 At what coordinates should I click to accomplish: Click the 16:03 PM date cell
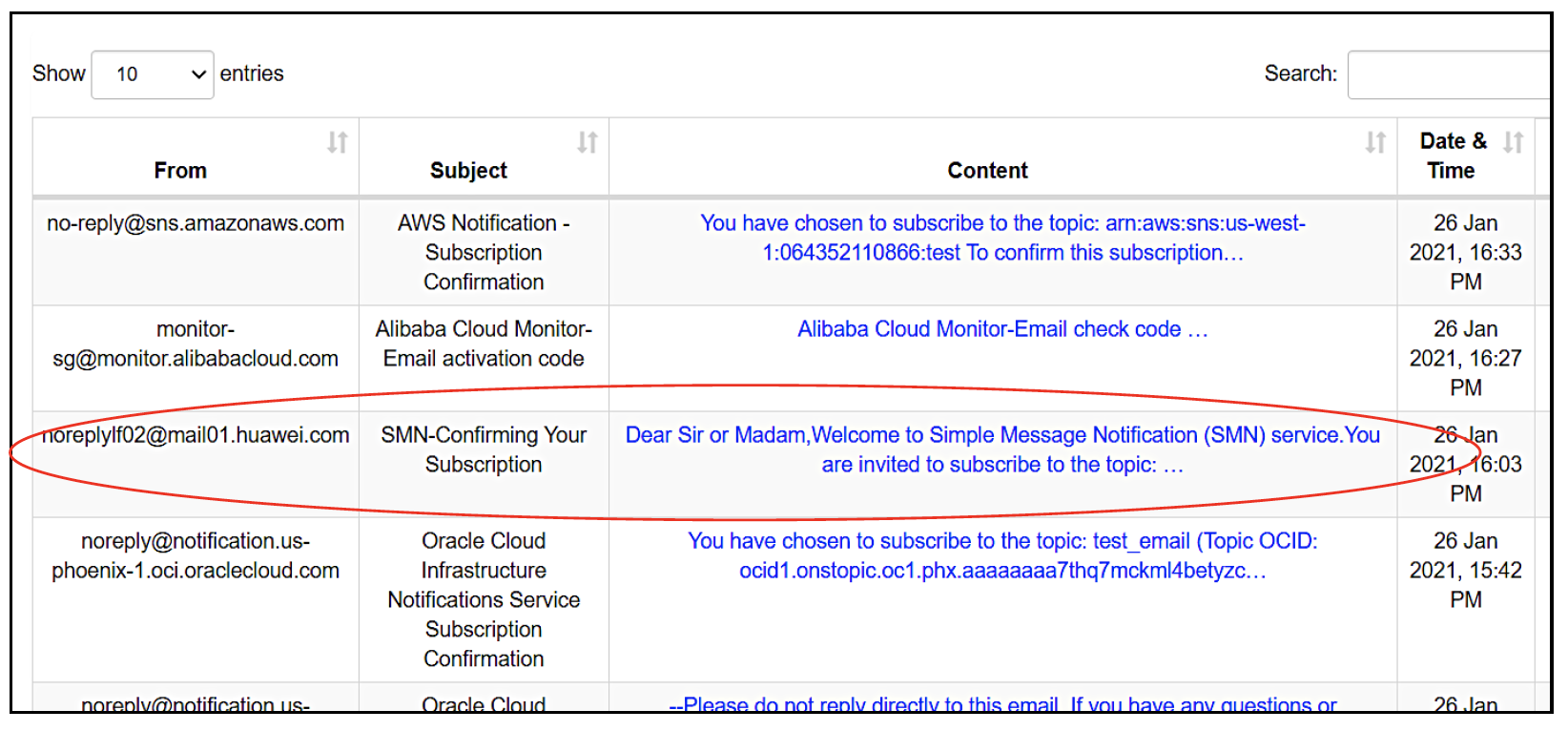pyautogui.click(x=1466, y=464)
